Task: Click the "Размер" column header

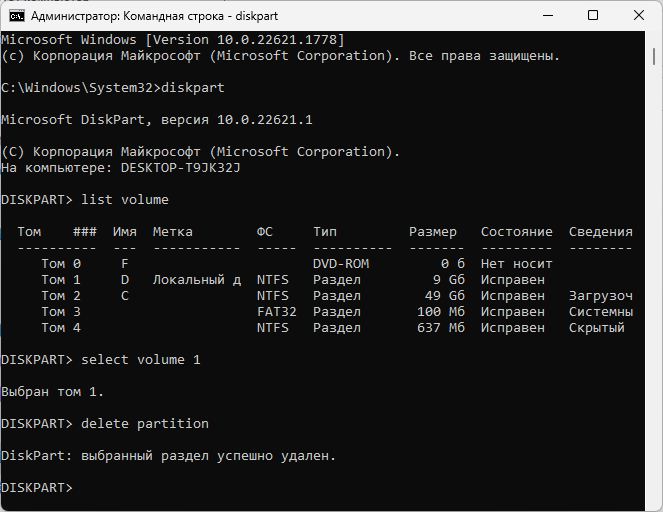Action: tap(432, 232)
